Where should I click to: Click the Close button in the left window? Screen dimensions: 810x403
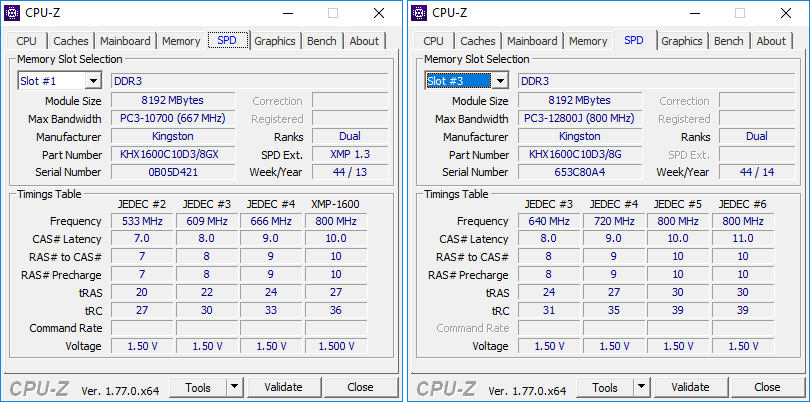[x=361, y=387]
